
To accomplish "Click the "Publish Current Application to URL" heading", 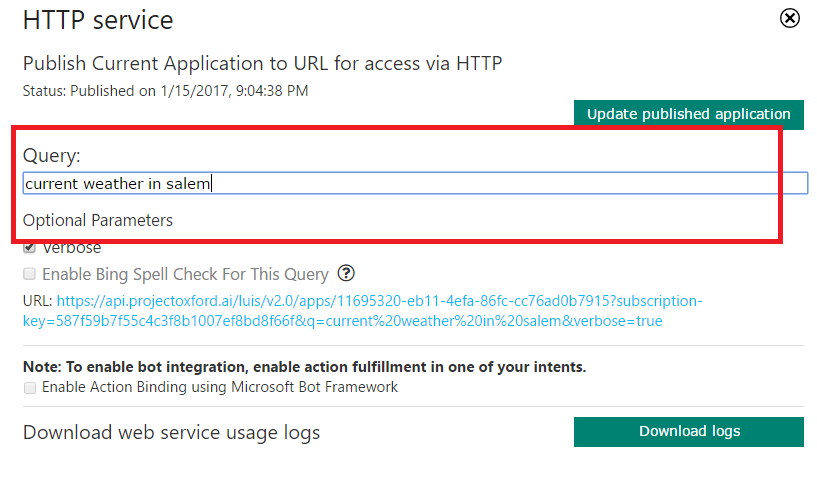I will click(x=262, y=63).
